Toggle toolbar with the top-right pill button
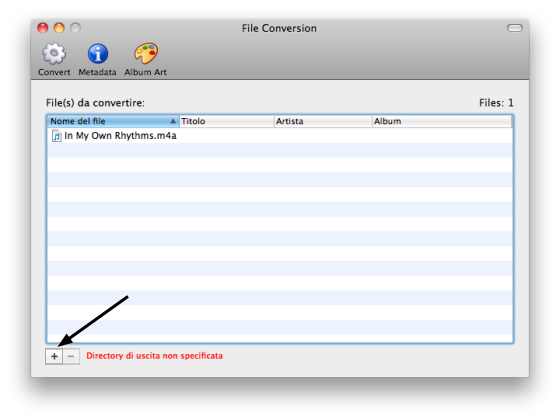Image resolution: width=560 pixels, height=420 pixels. (x=515, y=28)
